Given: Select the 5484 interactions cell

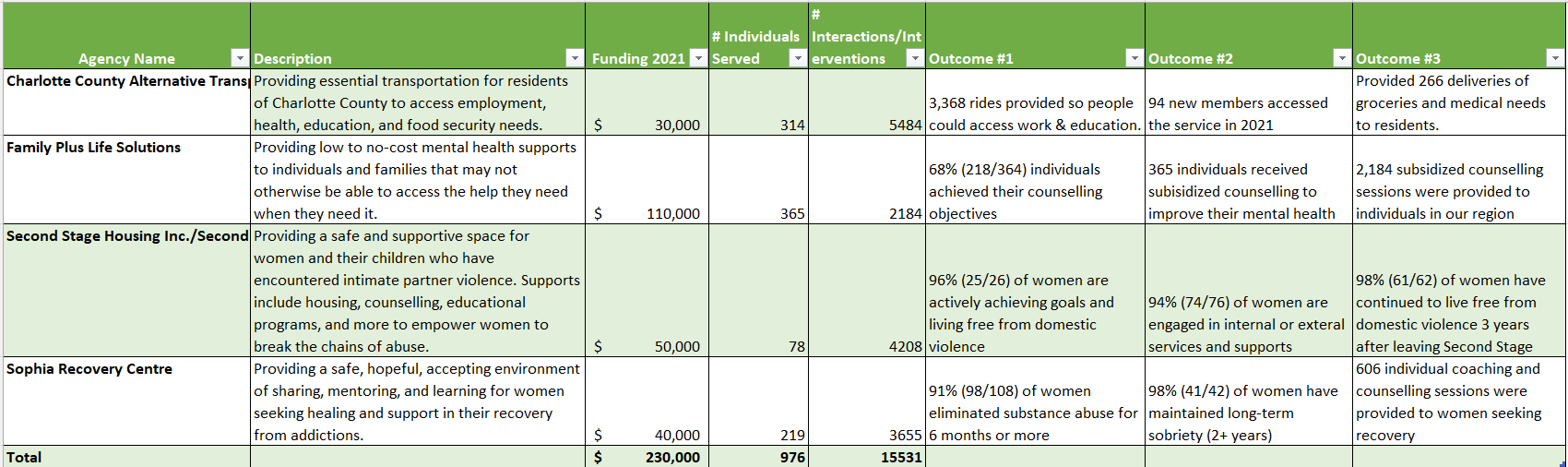Looking at the screenshot, I should coord(867,102).
